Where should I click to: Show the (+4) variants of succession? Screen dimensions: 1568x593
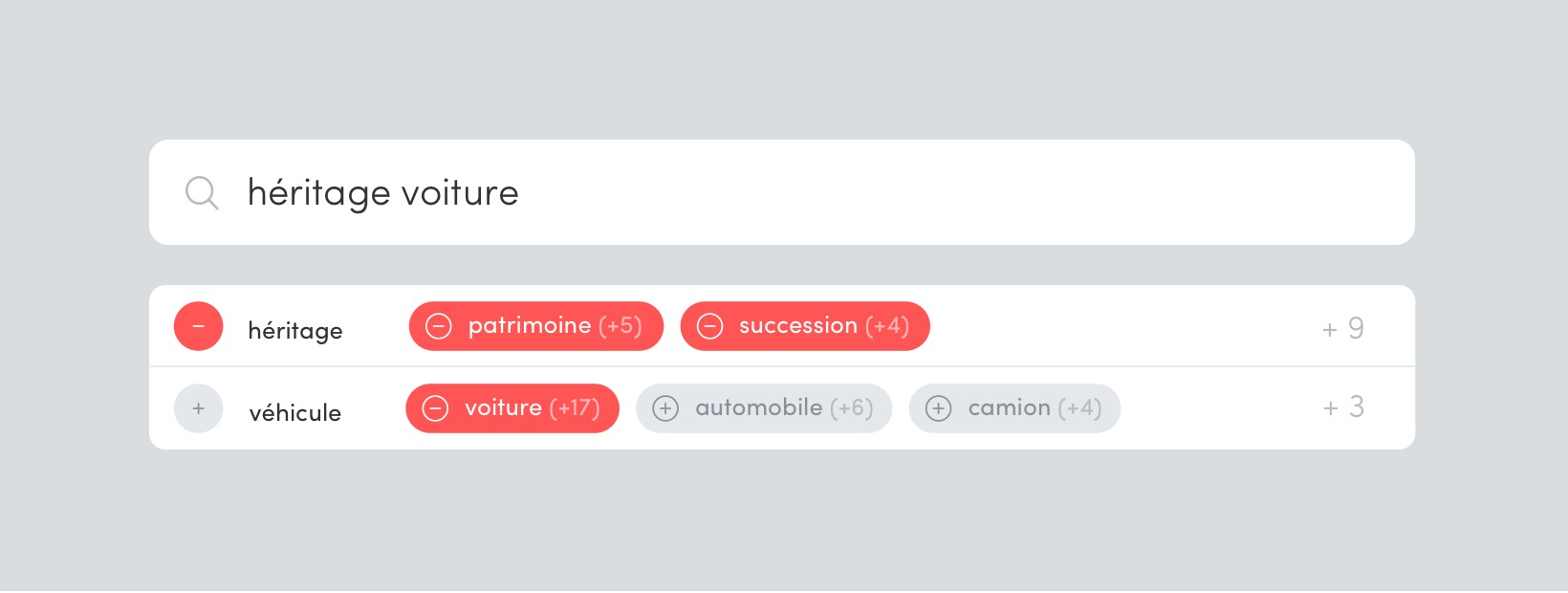887,326
